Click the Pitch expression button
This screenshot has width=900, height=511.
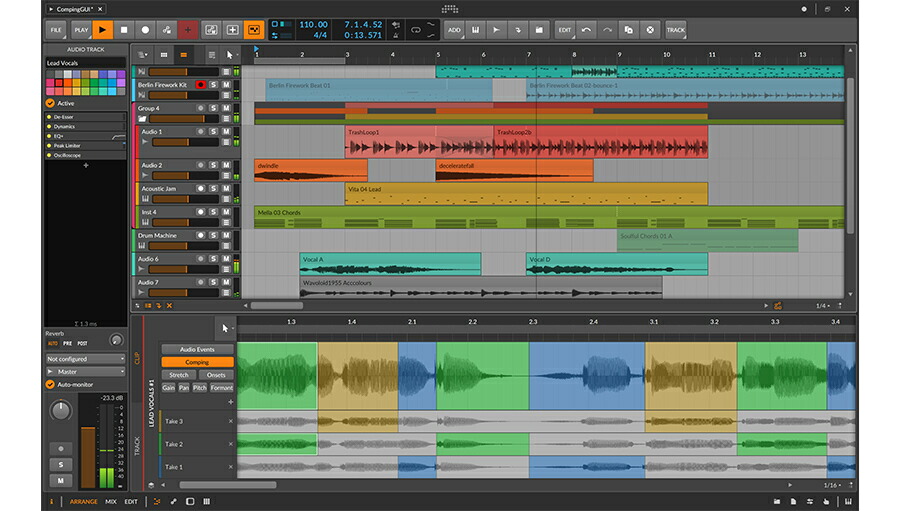pos(199,388)
